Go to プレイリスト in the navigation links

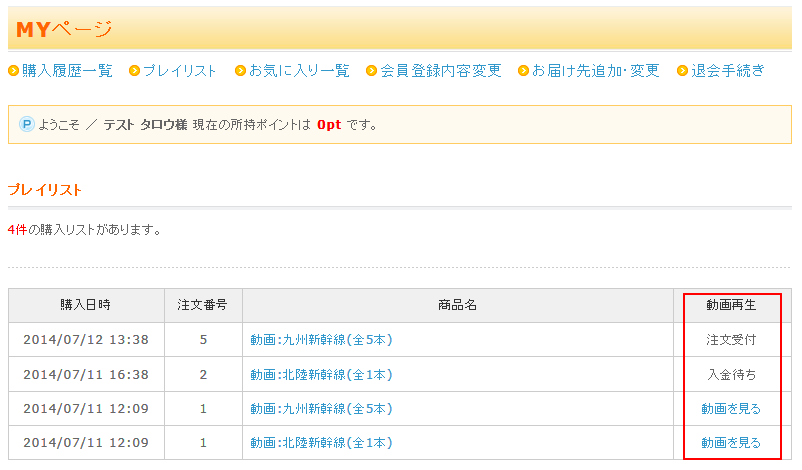pos(180,71)
